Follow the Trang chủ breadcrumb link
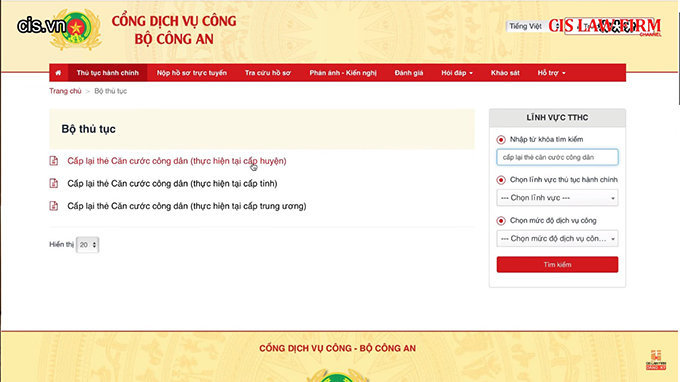The image size is (680, 382). (65, 91)
